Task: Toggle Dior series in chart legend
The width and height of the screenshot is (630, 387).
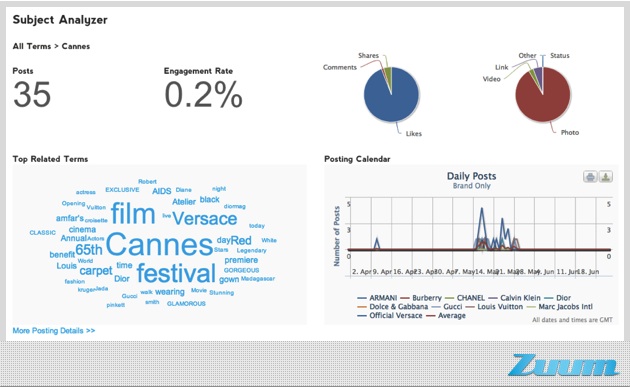Action: coord(558,298)
